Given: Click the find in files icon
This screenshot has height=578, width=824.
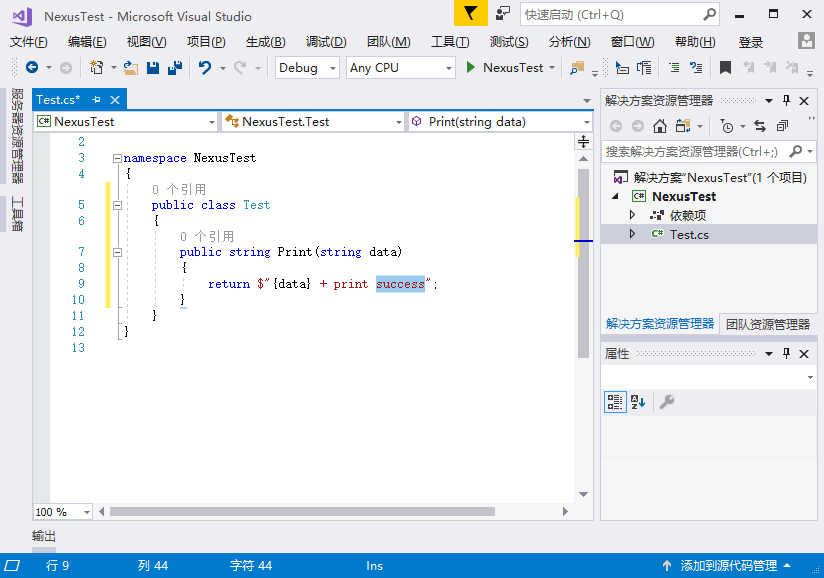Looking at the screenshot, I should tap(578, 67).
